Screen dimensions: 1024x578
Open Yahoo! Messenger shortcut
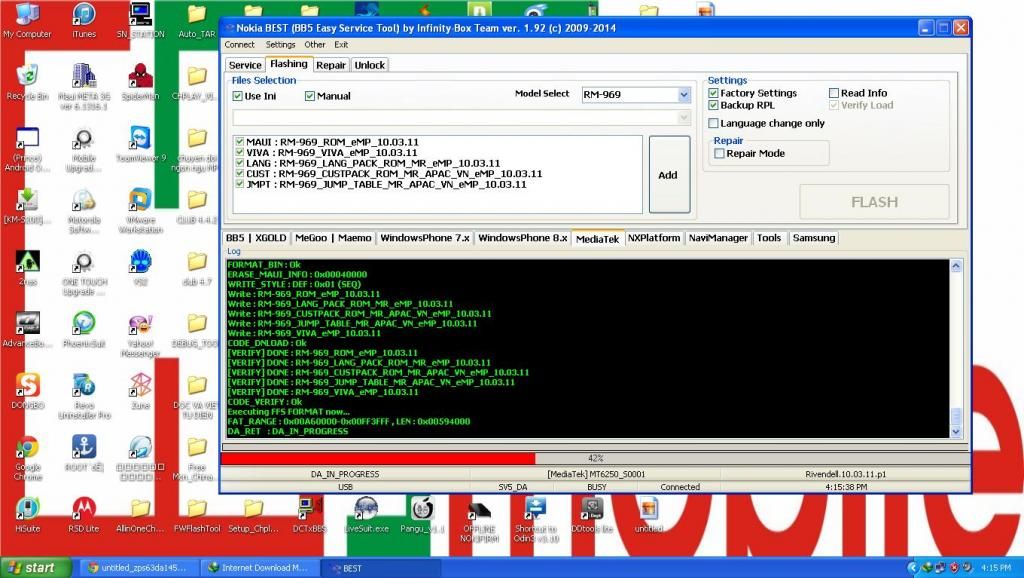point(140,334)
